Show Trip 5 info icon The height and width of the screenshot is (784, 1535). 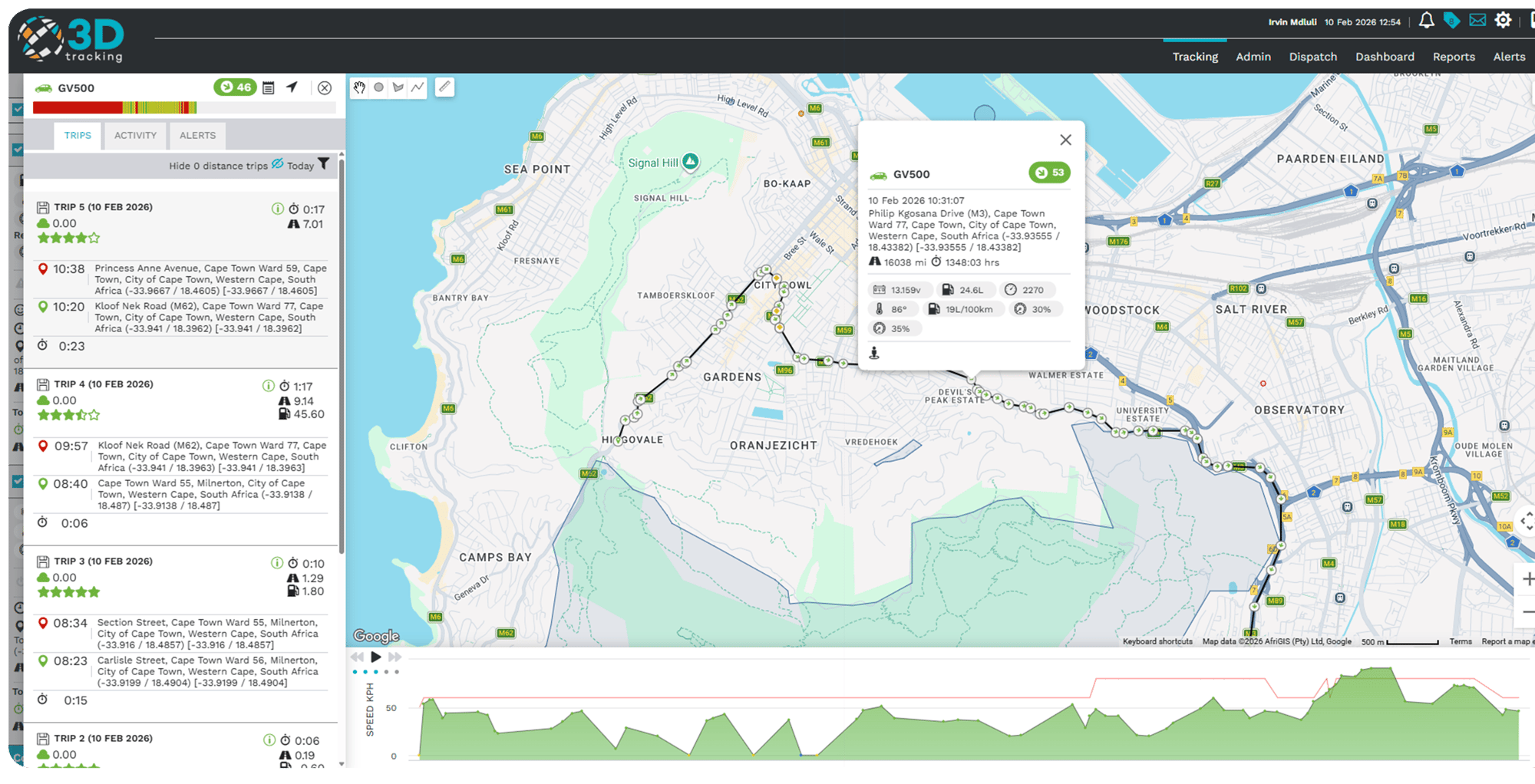[x=278, y=209]
